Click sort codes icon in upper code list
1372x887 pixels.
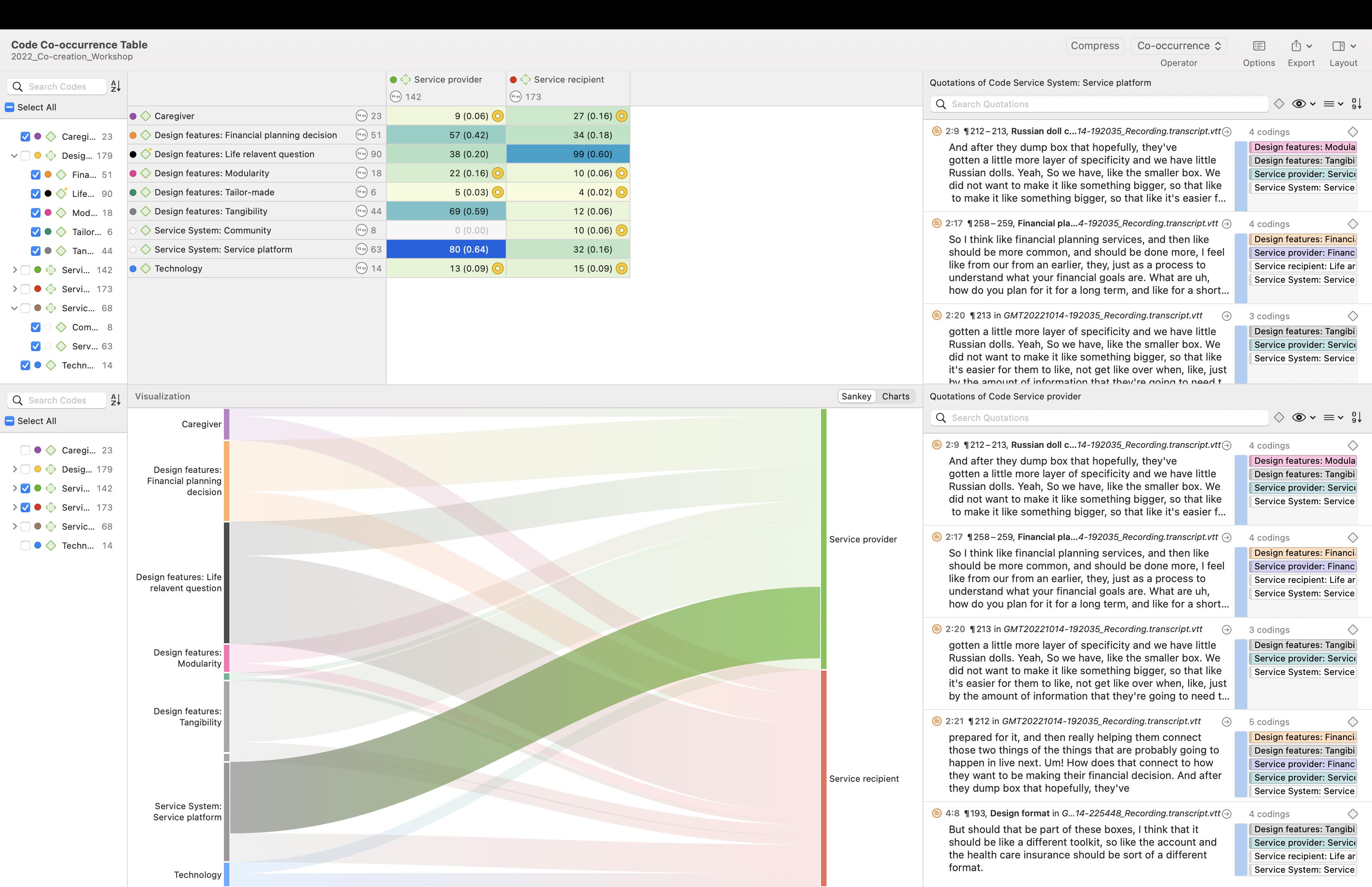point(116,87)
